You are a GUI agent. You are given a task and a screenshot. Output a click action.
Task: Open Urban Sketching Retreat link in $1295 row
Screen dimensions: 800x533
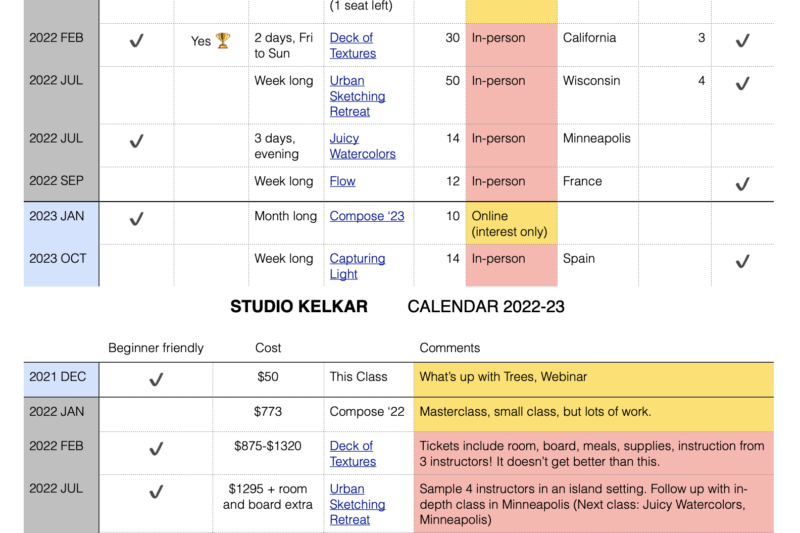(x=357, y=504)
